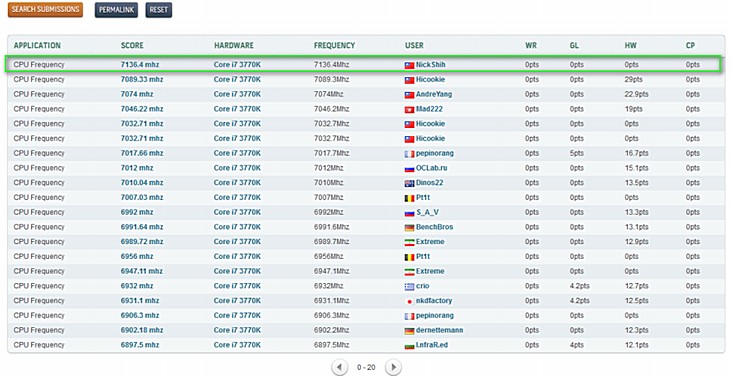This screenshot has width=731, height=378.
Task: Open BenchBros user profile link
Action: coord(434,227)
